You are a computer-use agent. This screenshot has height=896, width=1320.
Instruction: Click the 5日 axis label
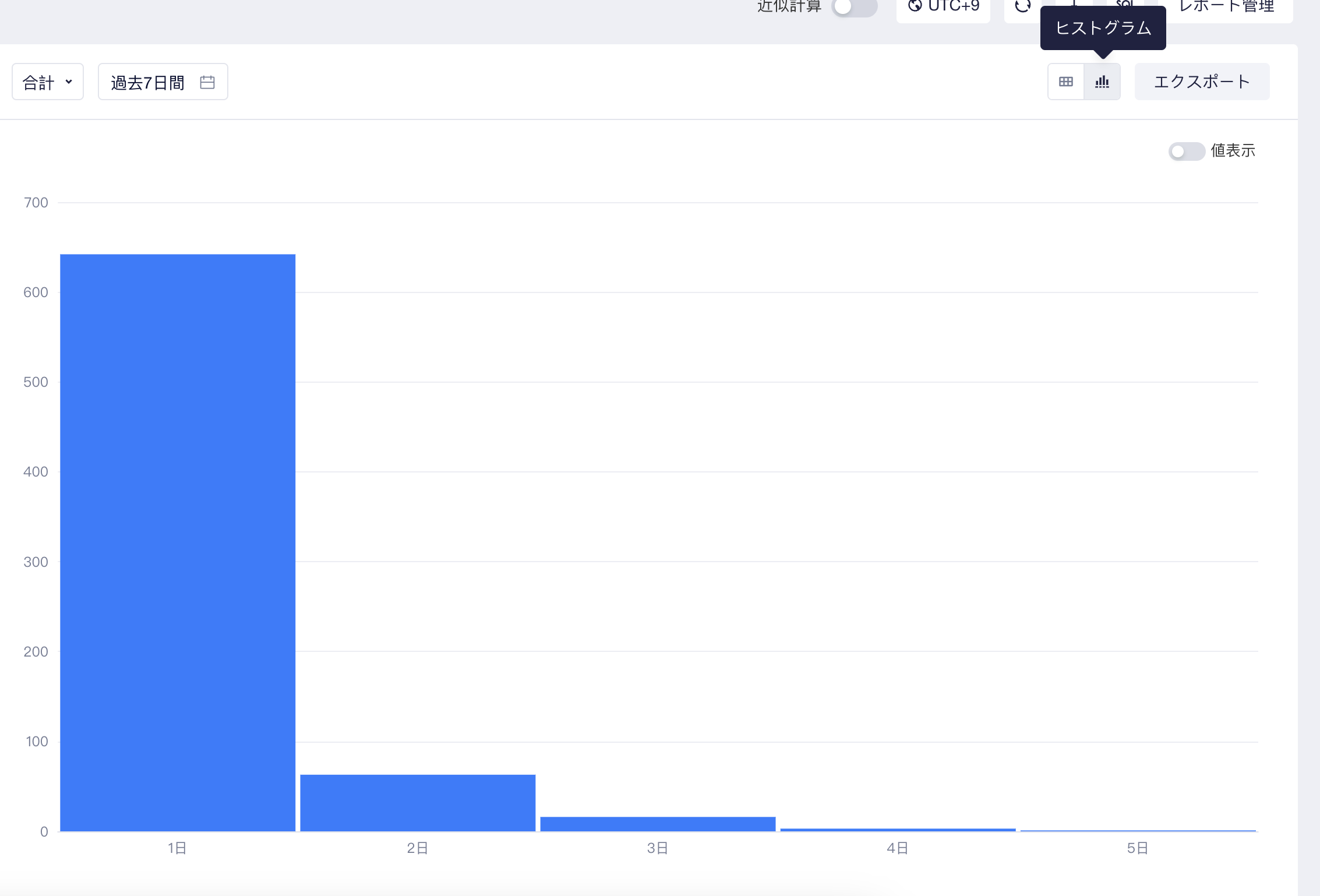pos(1138,848)
